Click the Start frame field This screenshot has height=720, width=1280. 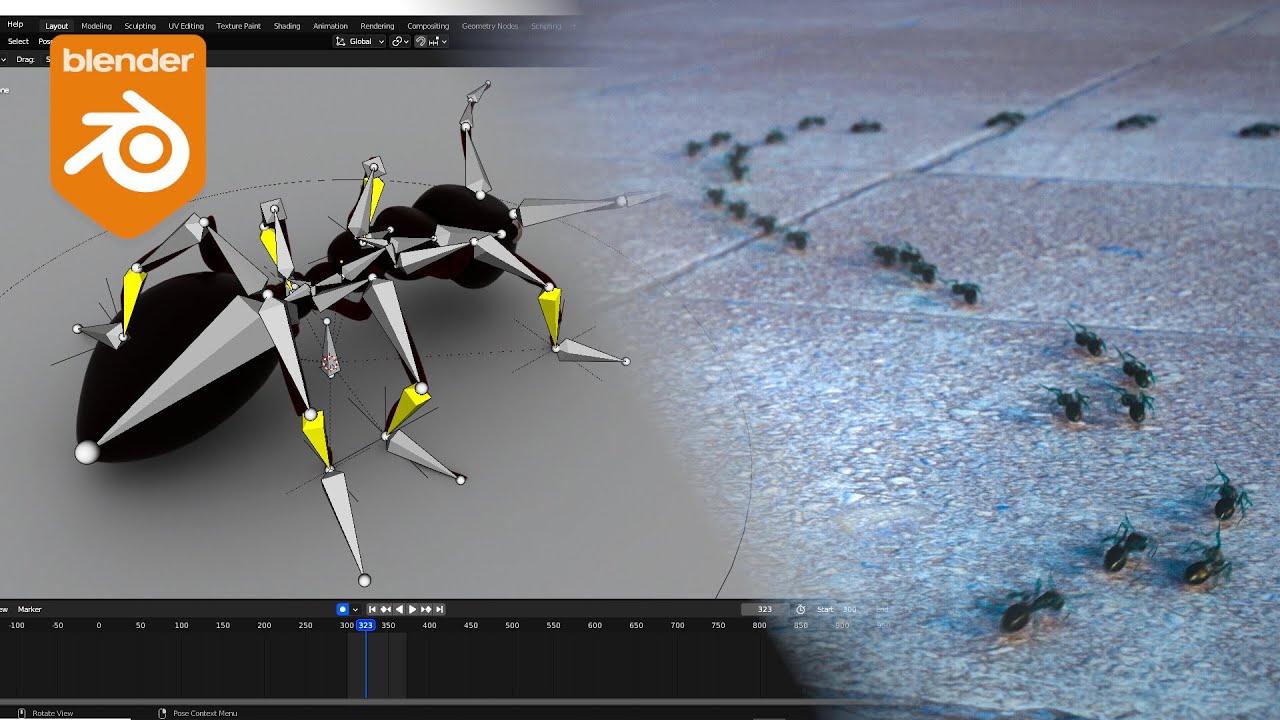837,609
